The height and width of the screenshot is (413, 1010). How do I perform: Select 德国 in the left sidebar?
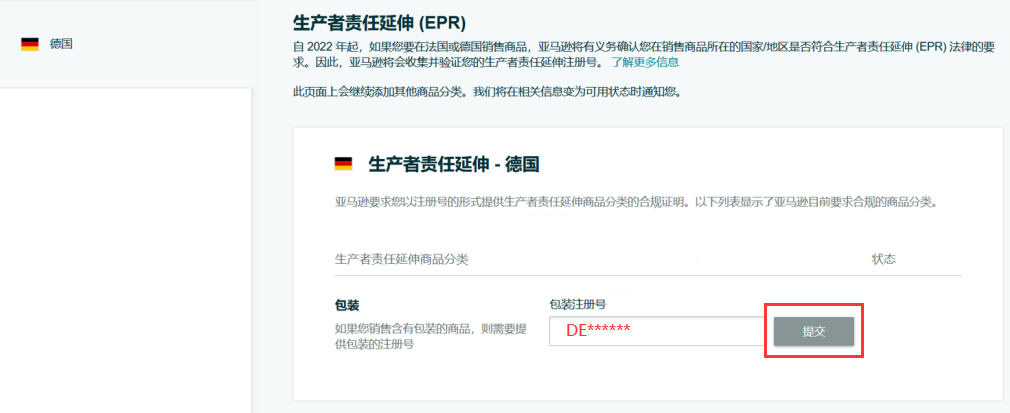tap(61, 44)
